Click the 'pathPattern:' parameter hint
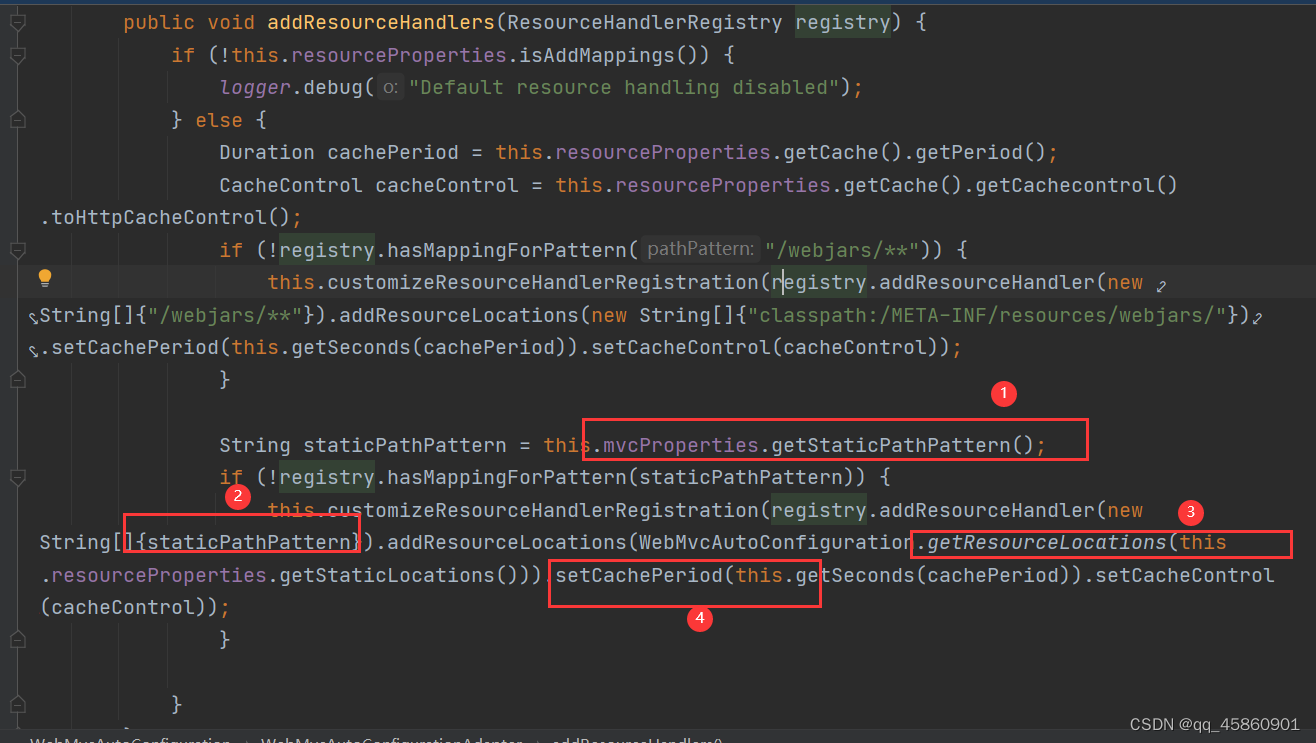1316x743 pixels. pyautogui.click(x=699, y=249)
